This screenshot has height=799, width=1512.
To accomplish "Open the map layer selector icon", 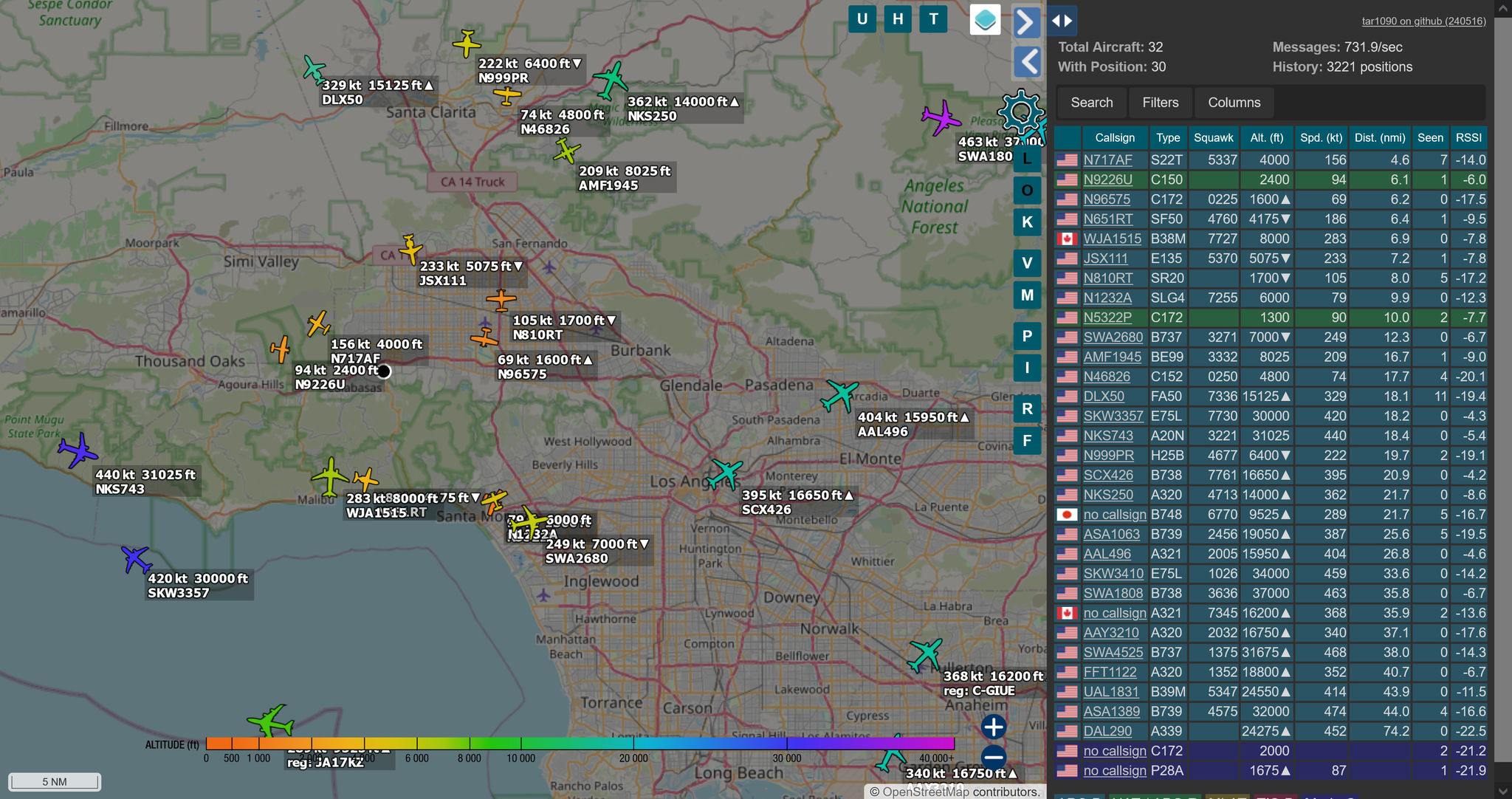I will [986, 19].
